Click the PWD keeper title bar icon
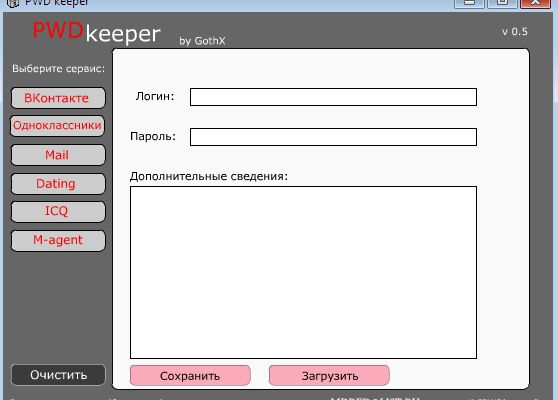Viewport: 558px width, 400px height. (x=13, y=3)
